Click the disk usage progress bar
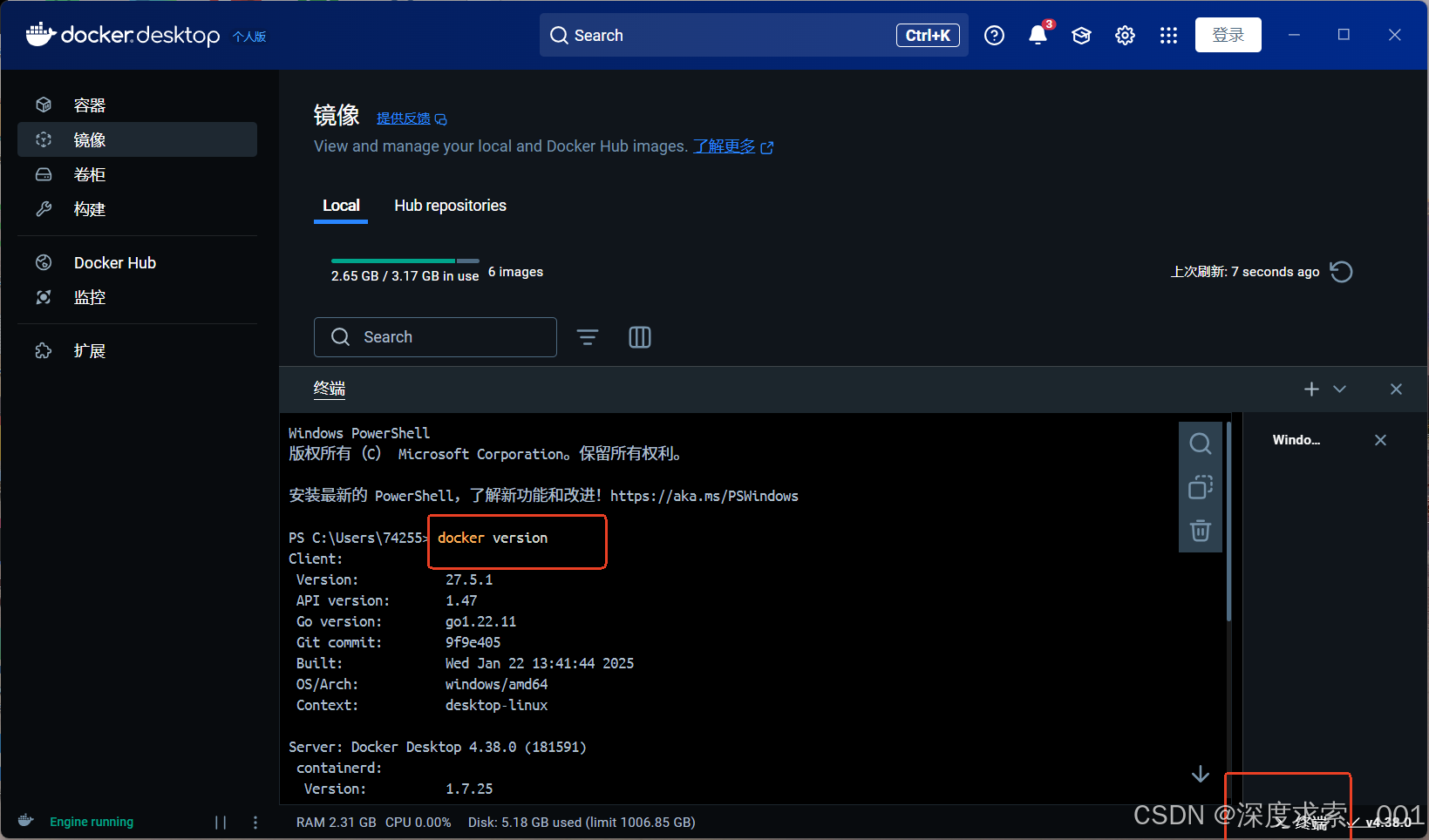Screen dimensions: 1429x840 click(405, 261)
